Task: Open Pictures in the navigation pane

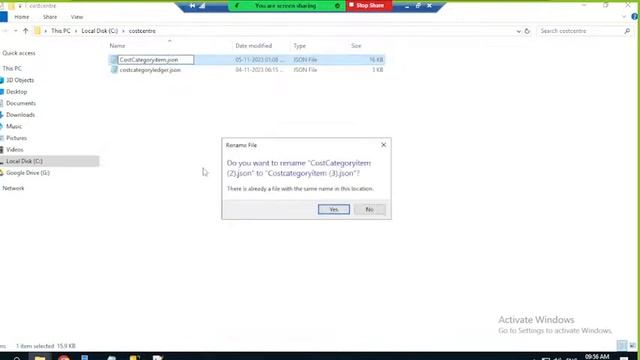Action: pos(16,138)
